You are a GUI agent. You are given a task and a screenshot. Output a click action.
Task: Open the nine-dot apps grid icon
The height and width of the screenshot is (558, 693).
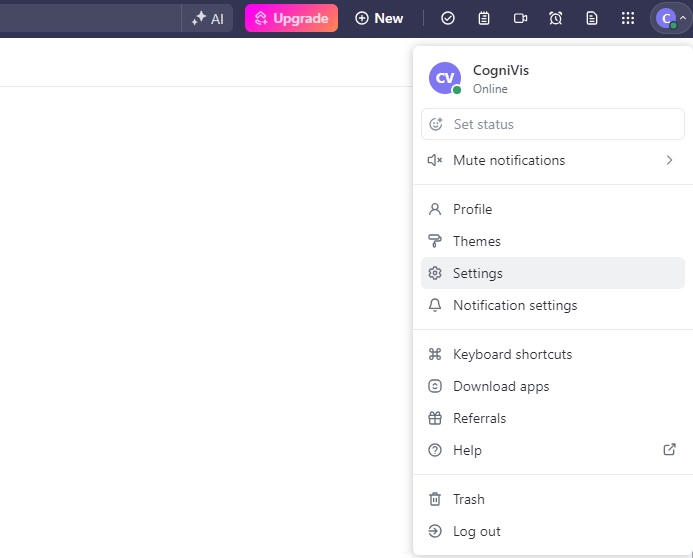point(628,18)
